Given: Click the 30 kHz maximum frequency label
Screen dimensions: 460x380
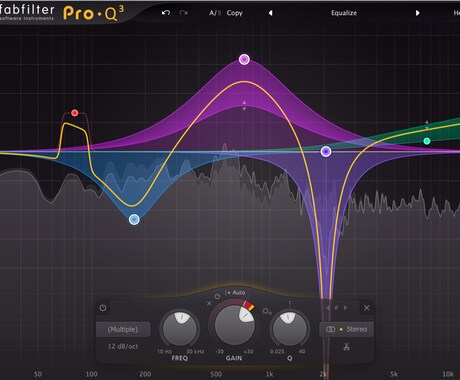Looking at the screenshot, I should (195, 351).
